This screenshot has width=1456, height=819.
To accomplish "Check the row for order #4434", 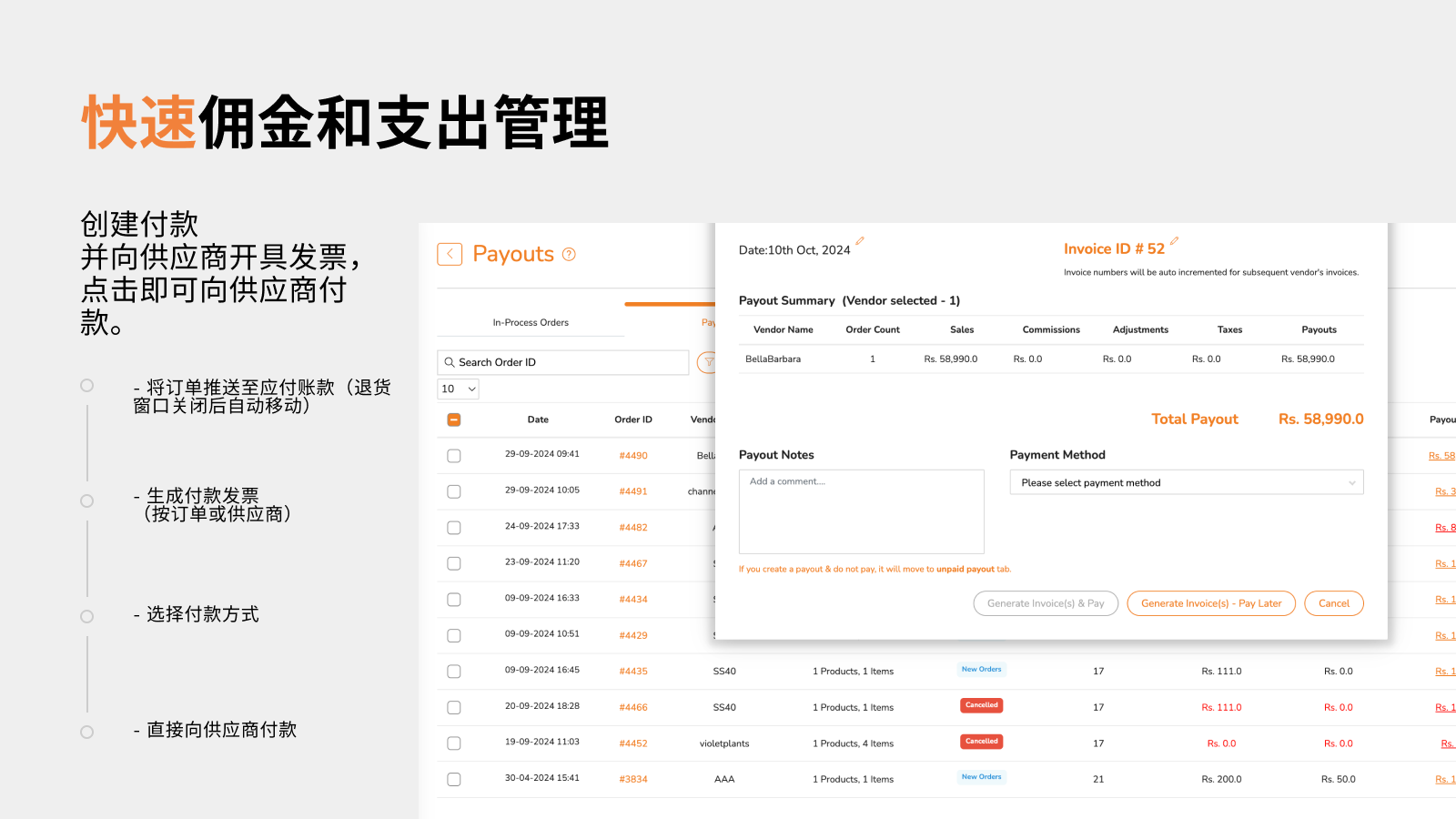I will point(454,600).
